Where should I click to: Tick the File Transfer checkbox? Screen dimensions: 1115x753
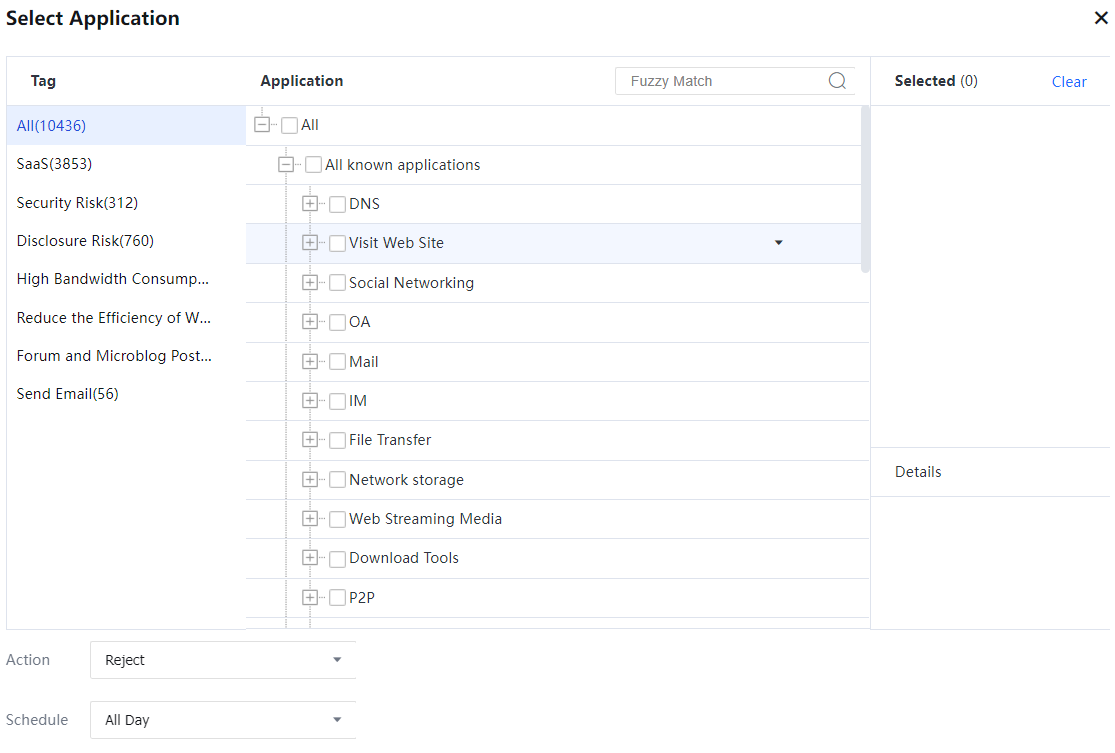point(338,440)
